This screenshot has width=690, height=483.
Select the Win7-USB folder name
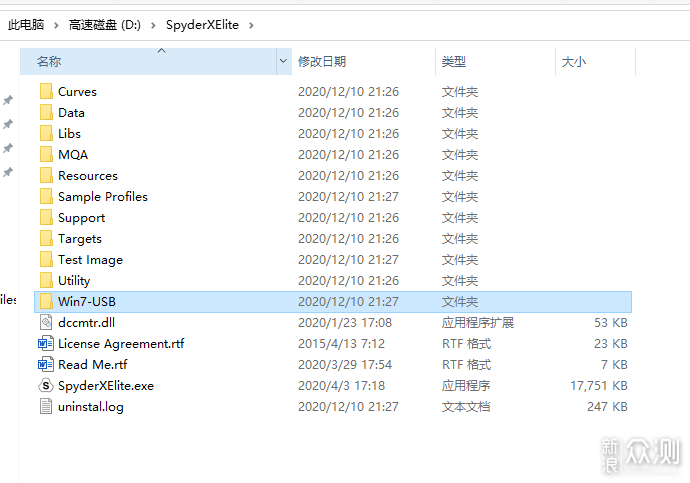tap(87, 301)
